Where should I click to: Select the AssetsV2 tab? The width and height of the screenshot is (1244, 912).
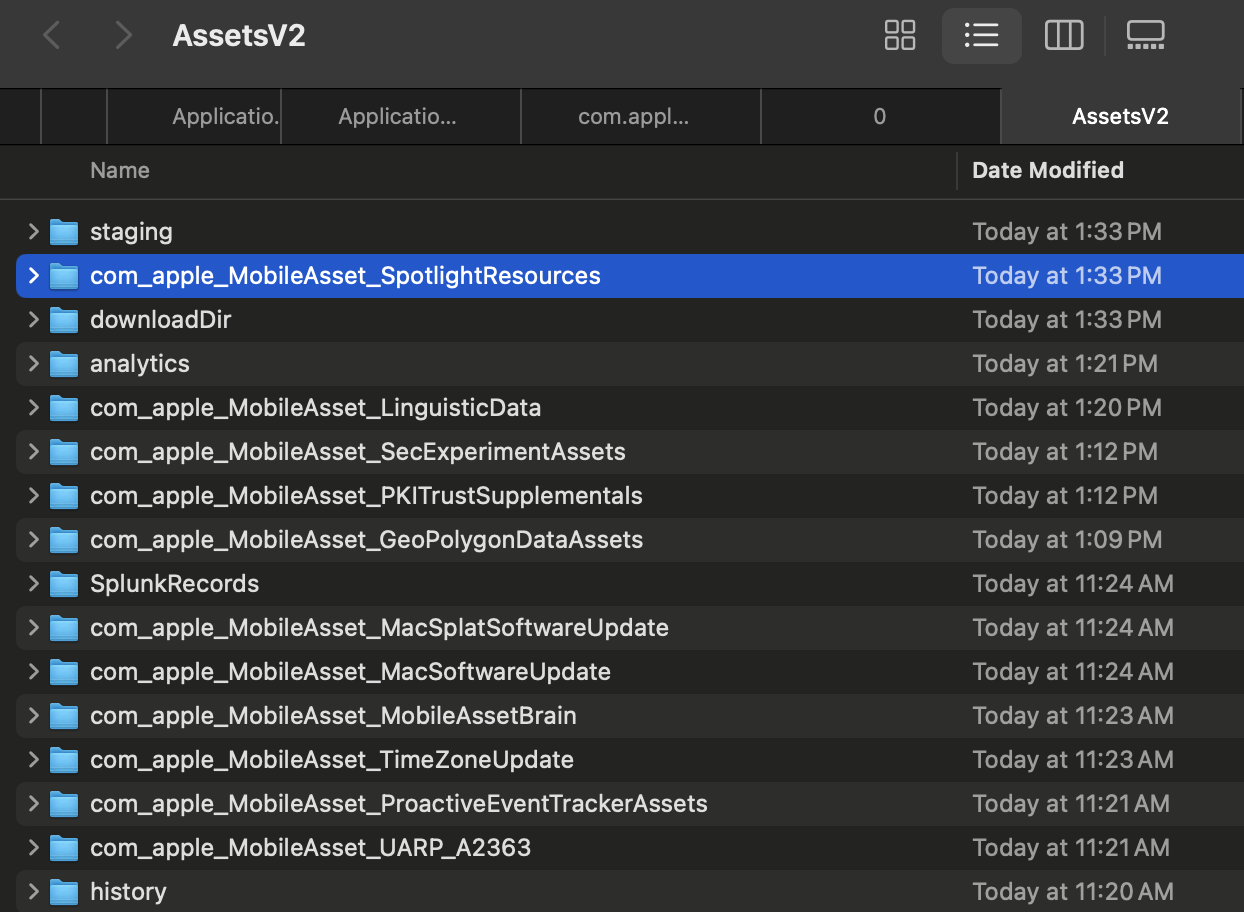[x=1121, y=116]
